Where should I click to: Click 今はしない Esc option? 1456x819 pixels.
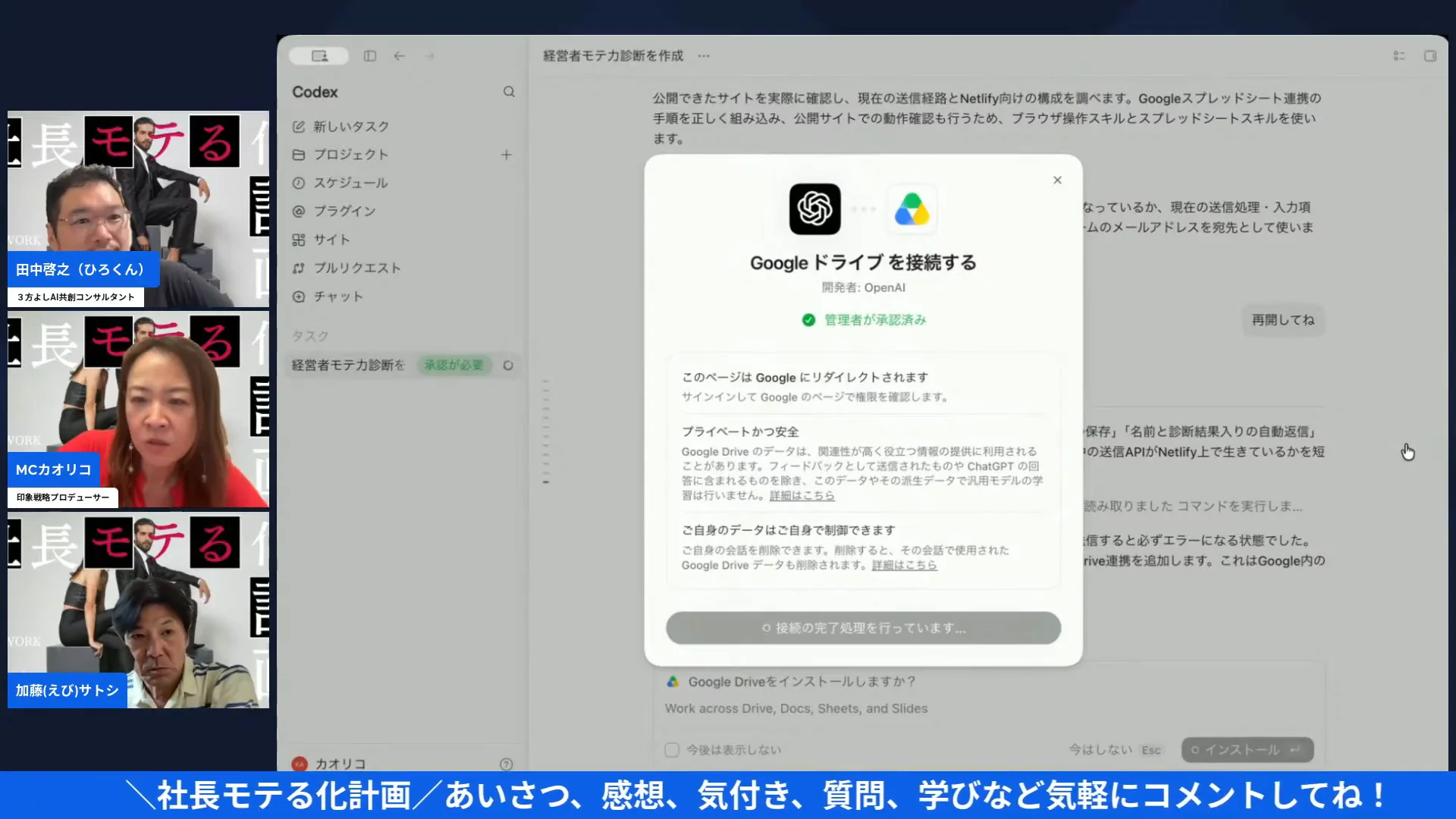point(1115,750)
